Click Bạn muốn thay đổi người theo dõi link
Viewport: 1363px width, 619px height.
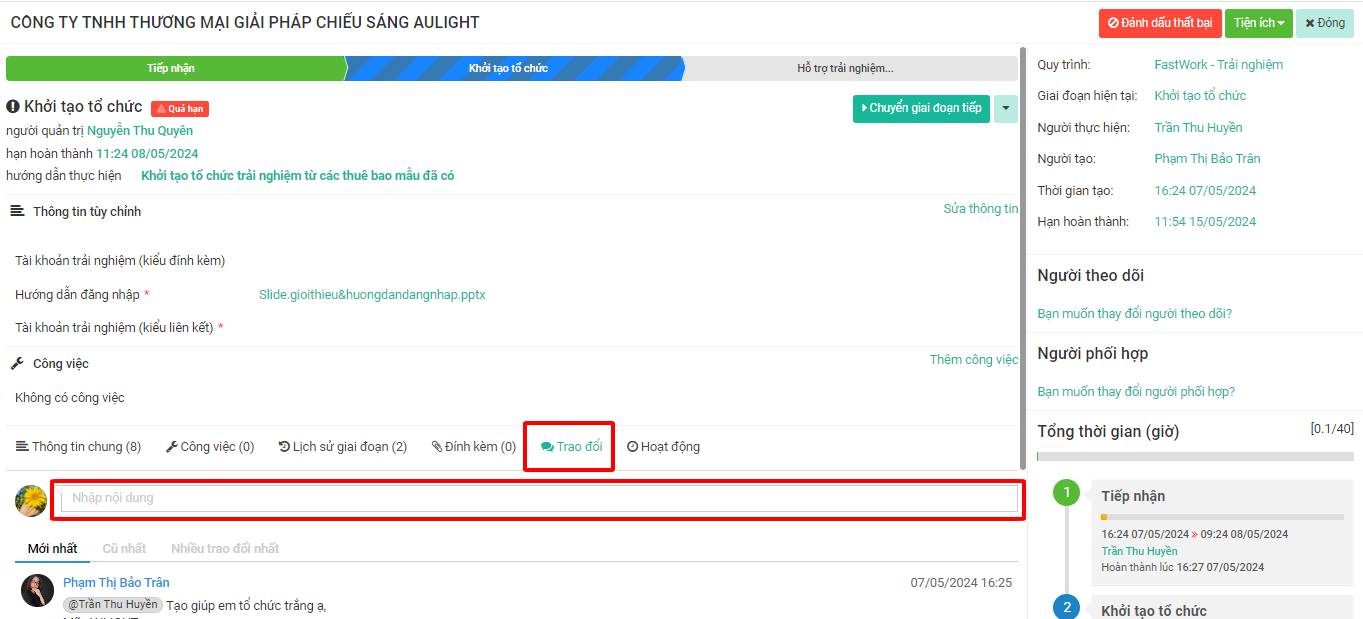[1134, 314]
